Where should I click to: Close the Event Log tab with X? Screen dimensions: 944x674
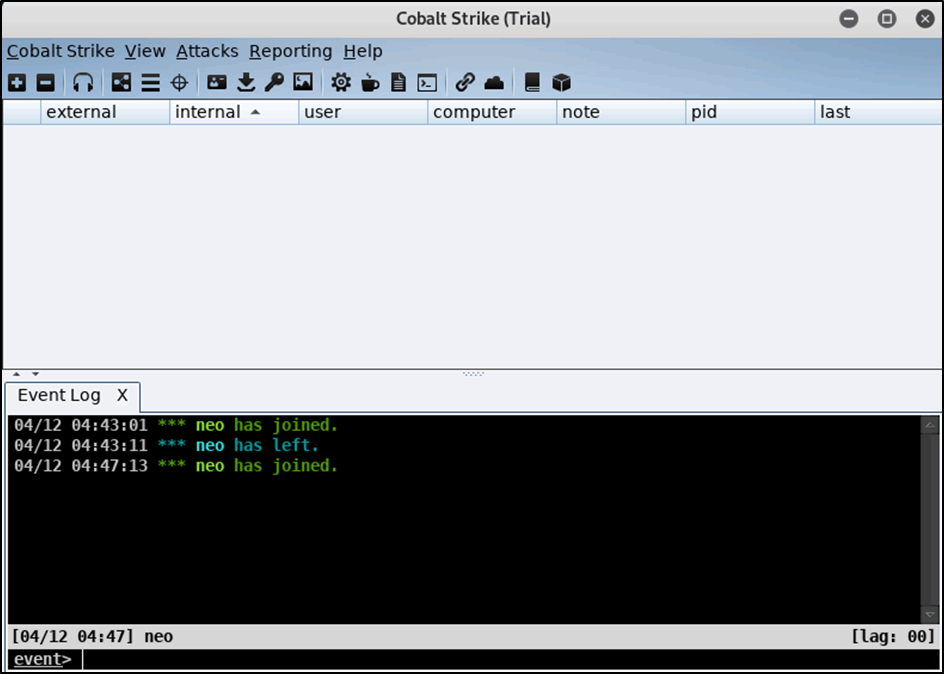122,395
